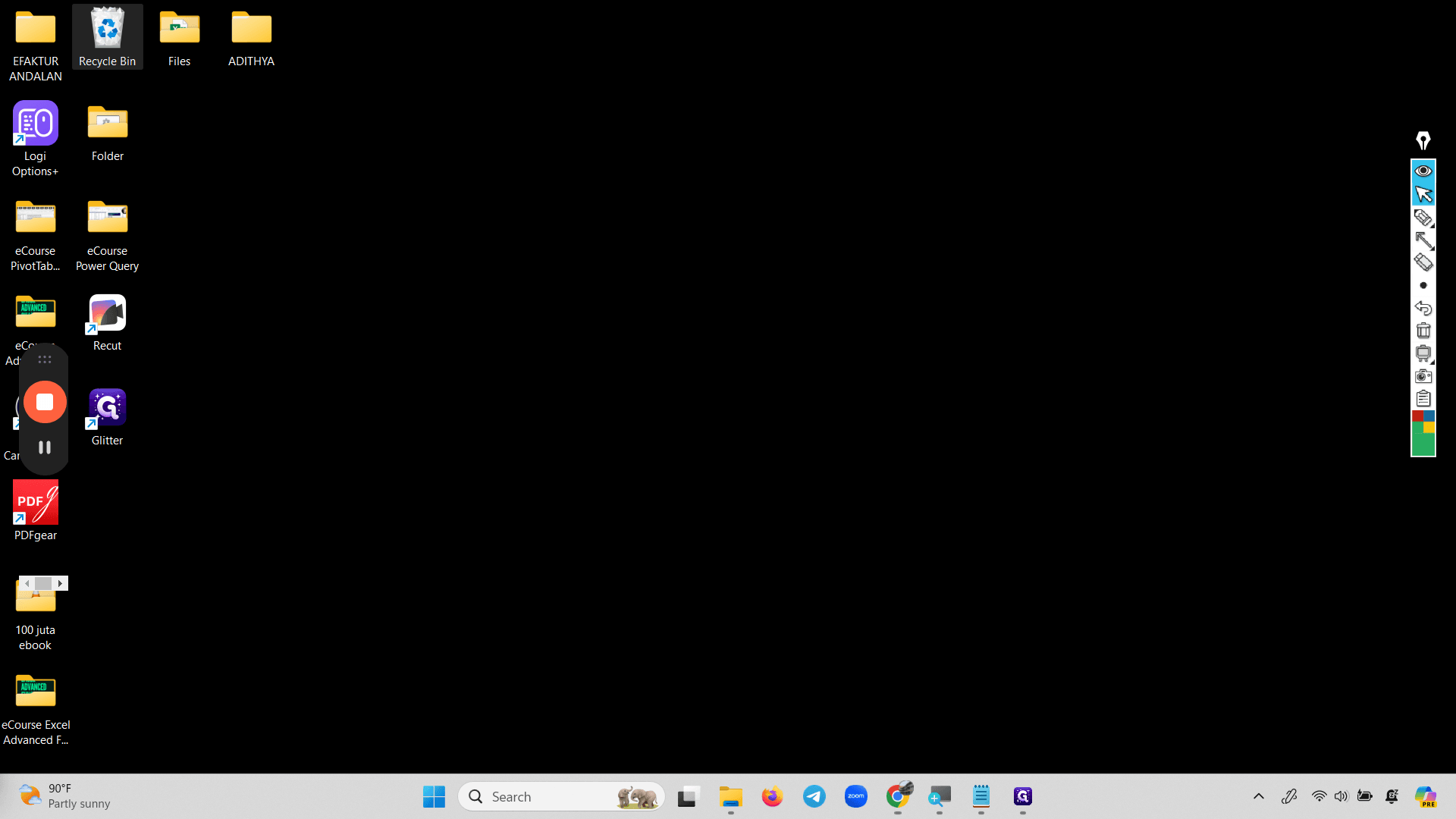Screen dimensions: 1456x819
Task: Select the eCourse Excel Advanced F... folder
Action: (x=36, y=709)
